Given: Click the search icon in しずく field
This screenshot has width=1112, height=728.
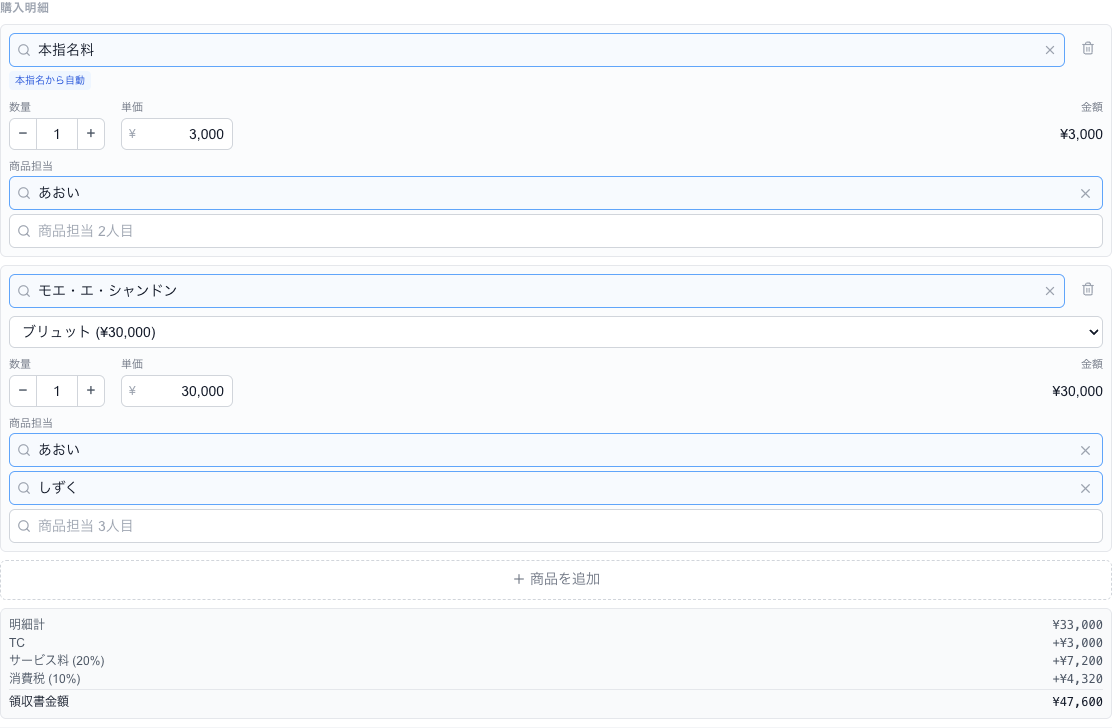Looking at the screenshot, I should click(x=24, y=488).
